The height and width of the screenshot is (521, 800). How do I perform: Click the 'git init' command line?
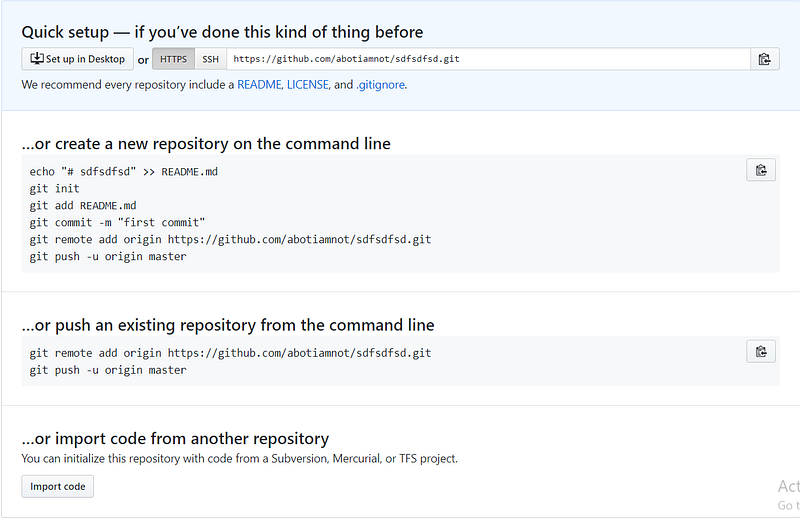[55, 188]
